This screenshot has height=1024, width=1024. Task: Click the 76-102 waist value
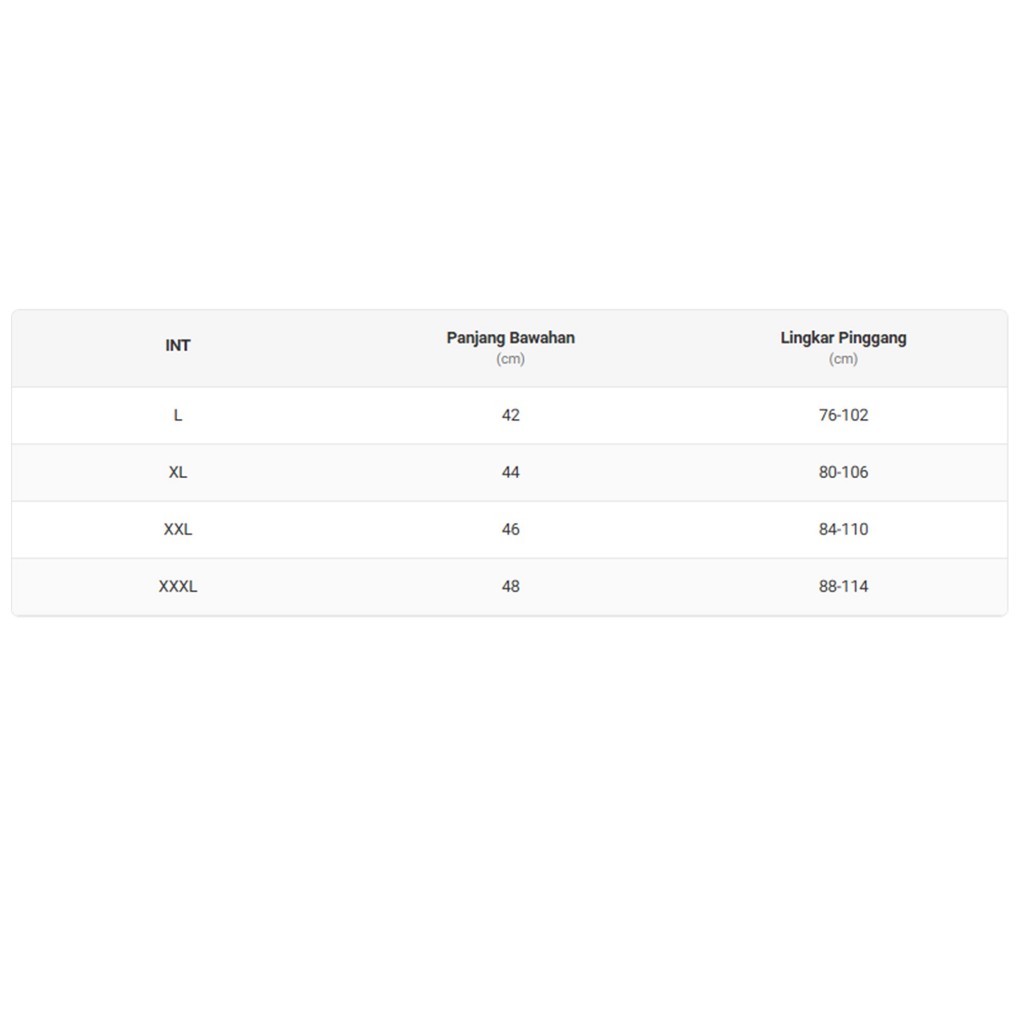[843, 415]
